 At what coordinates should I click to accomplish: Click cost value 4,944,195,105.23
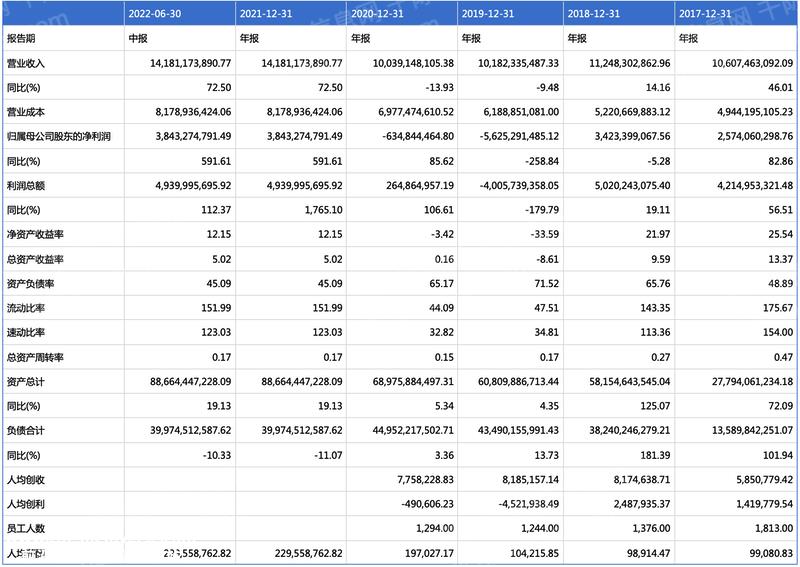pos(755,112)
